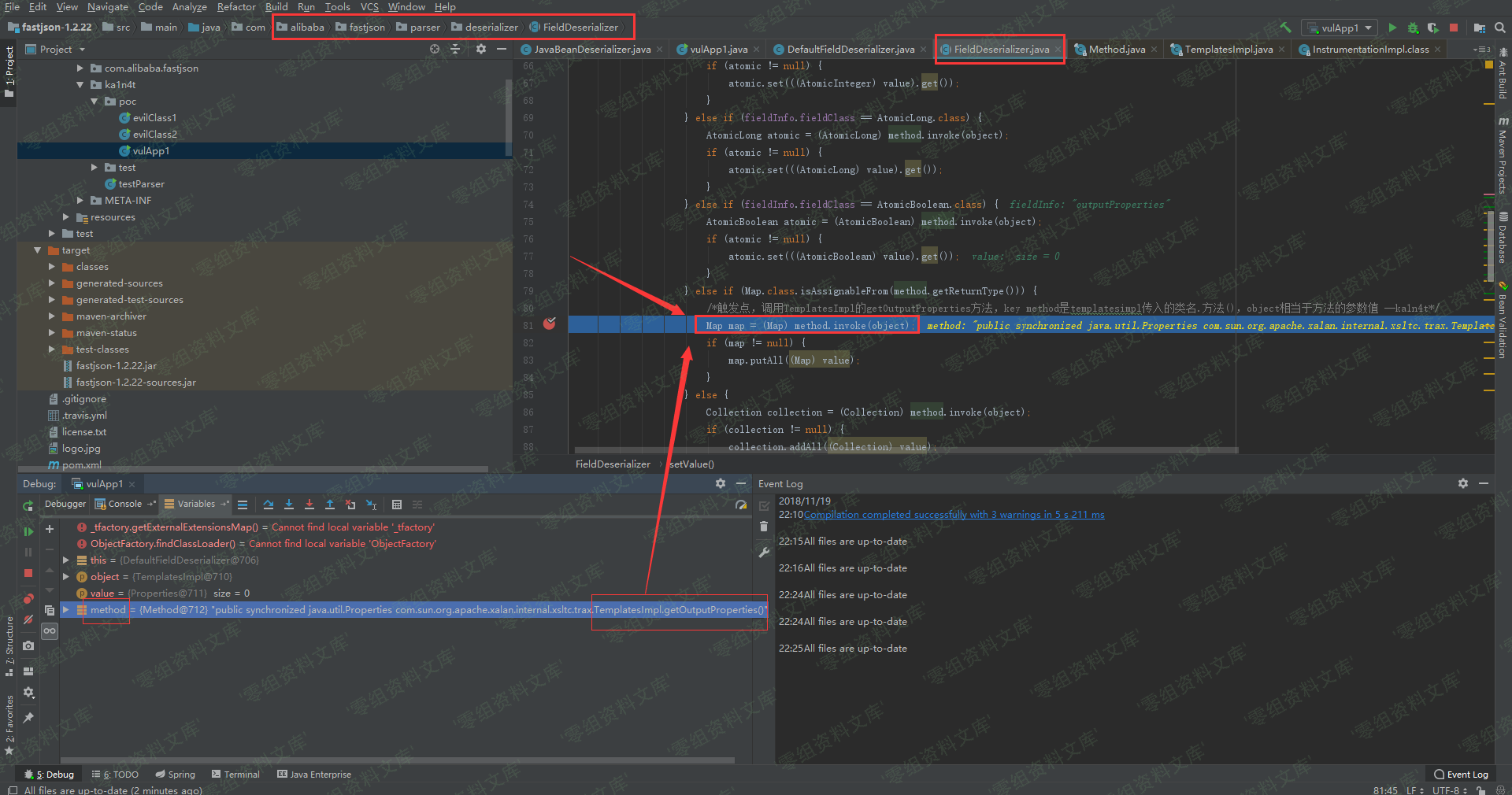Open the Terminal tool window button
Screen dimensions: 1512x795
coord(235,775)
